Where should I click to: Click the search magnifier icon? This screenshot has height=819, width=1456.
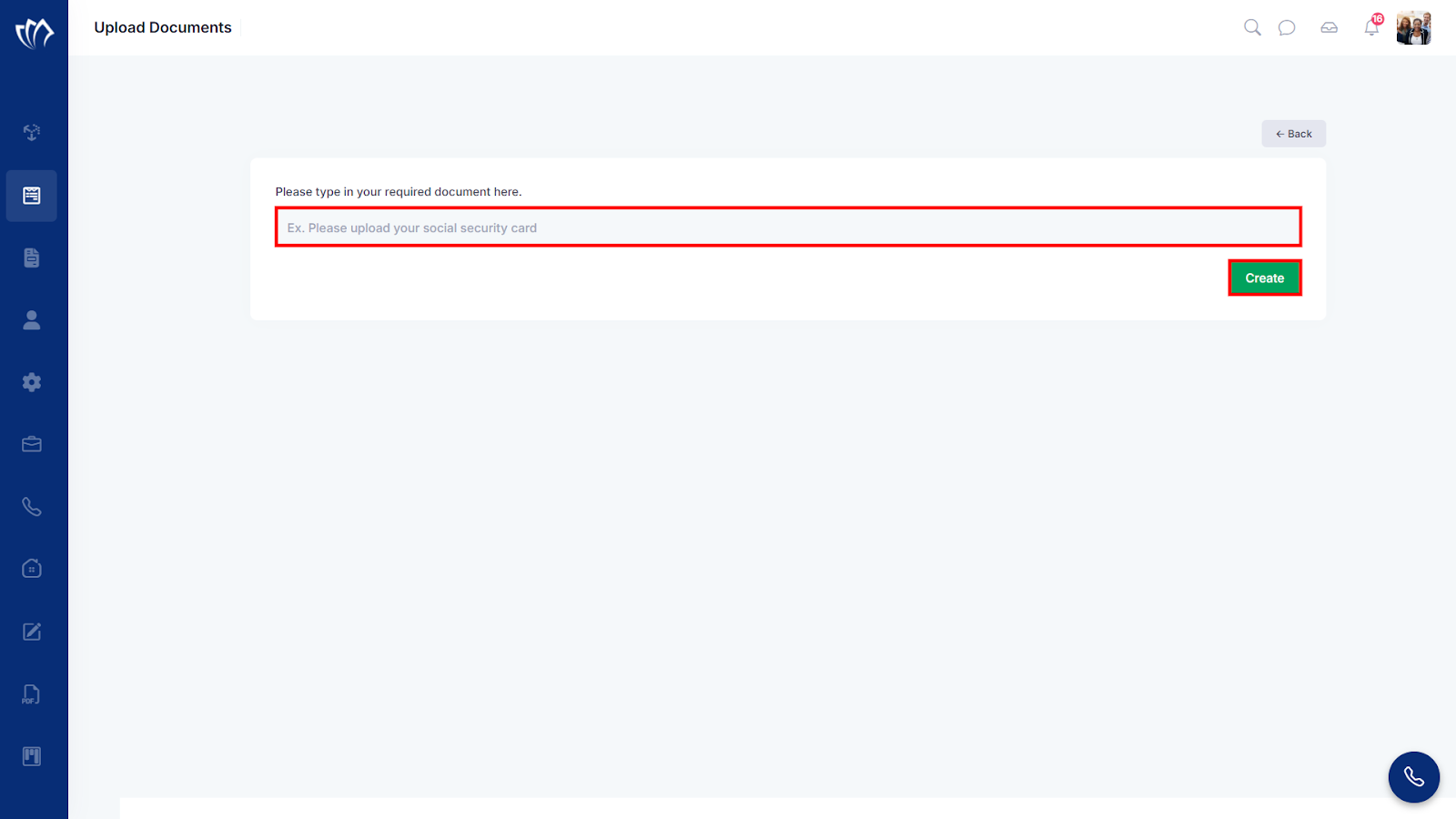pyautogui.click(x=1252, y=27)
